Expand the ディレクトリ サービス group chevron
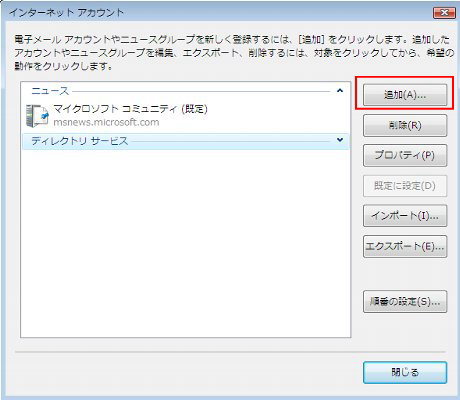 (x=340, y=140)
